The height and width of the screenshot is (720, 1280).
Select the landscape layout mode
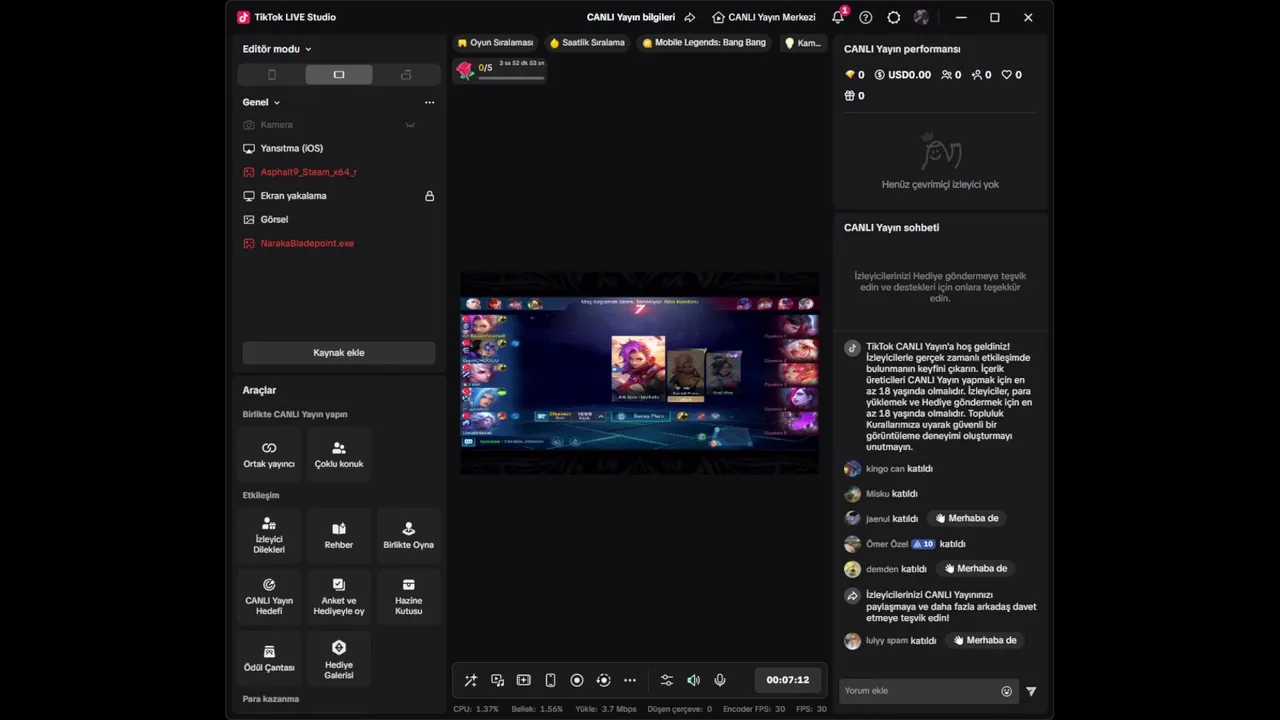tap(339, 75)
